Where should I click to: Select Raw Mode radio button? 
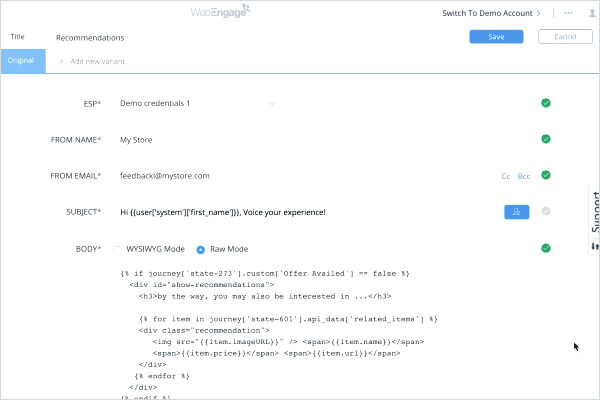(201, 249)
